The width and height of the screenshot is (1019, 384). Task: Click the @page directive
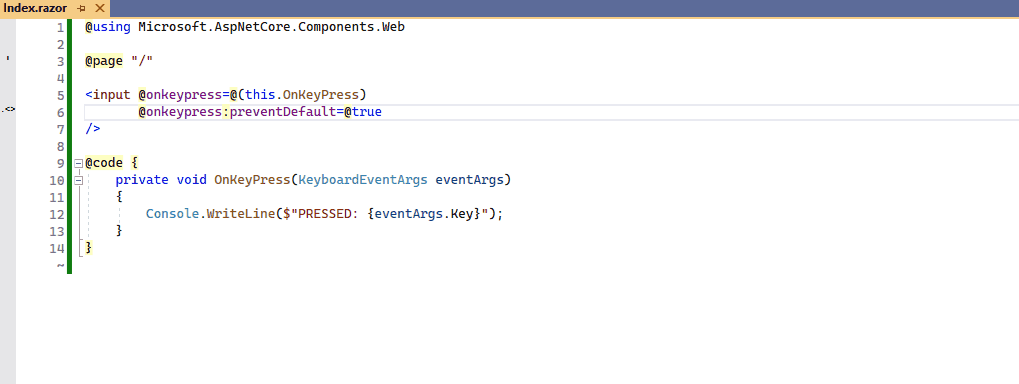click(104, 61)
